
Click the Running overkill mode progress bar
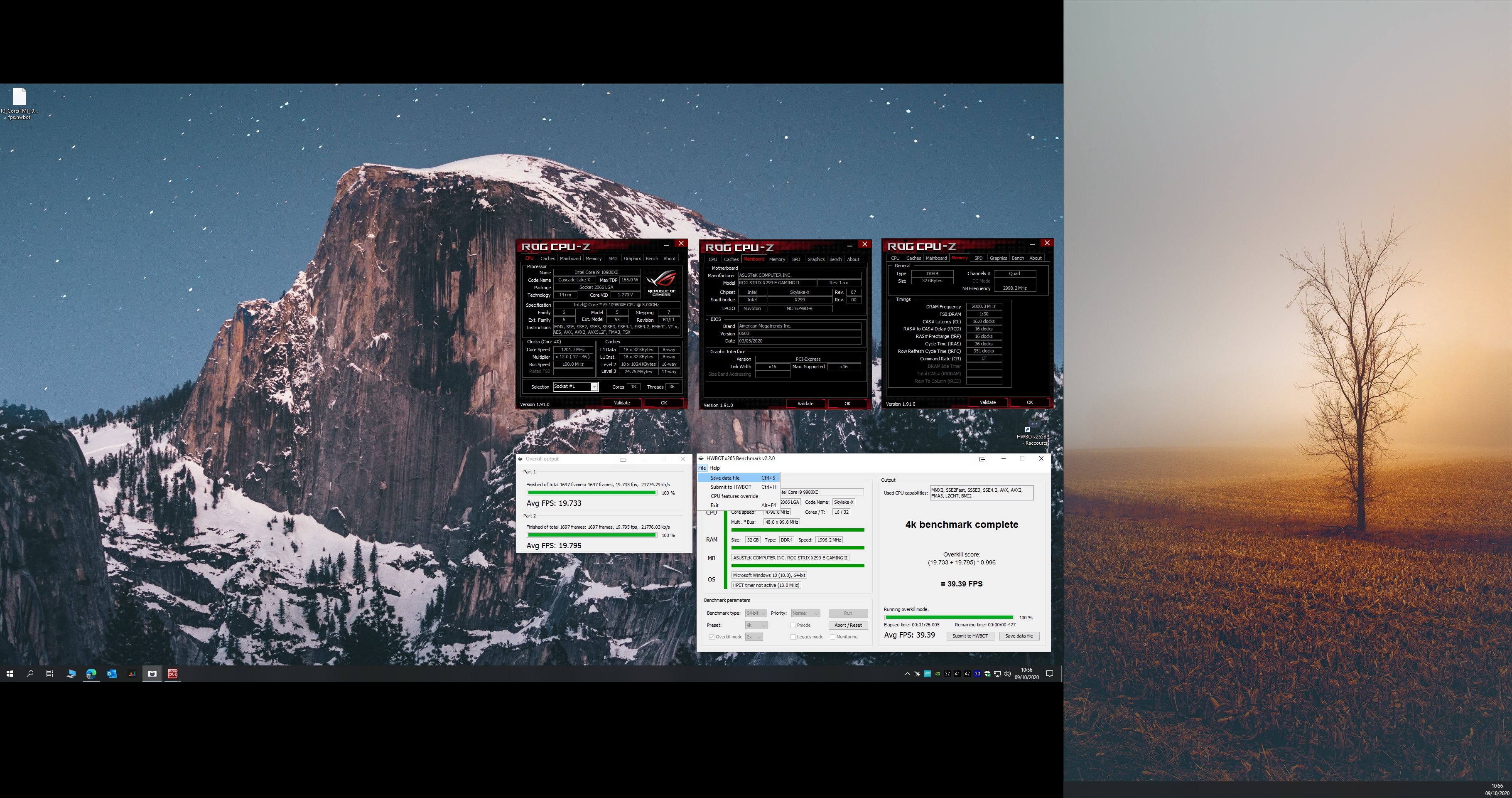(x=949, y=618)
